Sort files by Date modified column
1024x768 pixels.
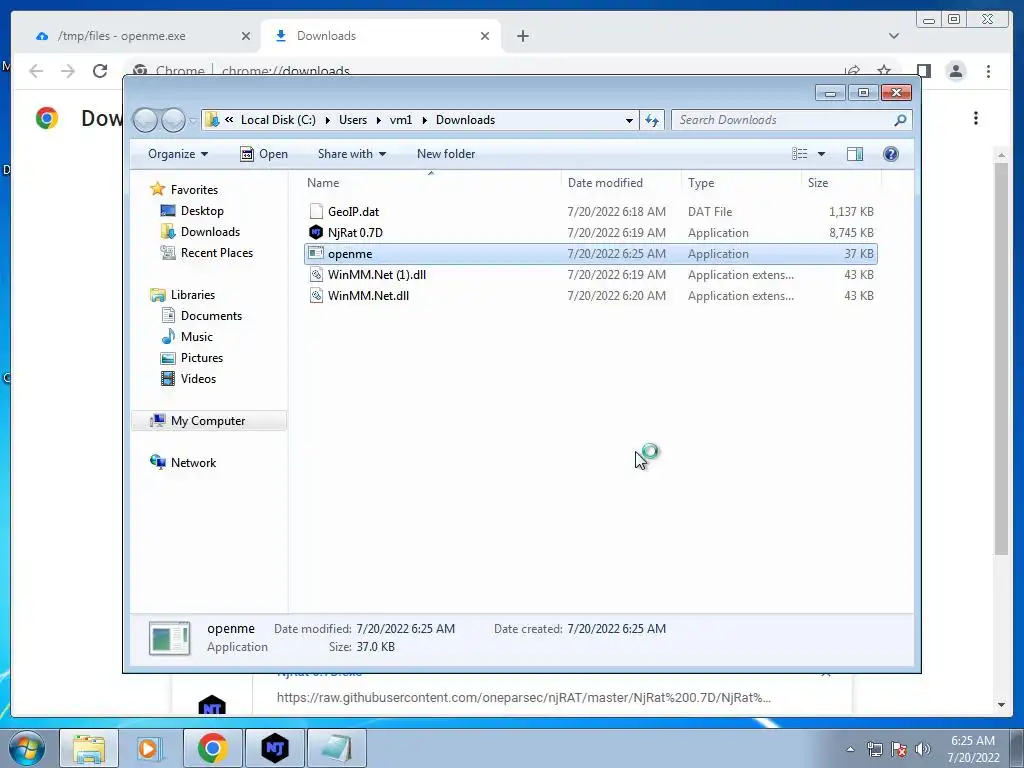click(x=621, y=183)
